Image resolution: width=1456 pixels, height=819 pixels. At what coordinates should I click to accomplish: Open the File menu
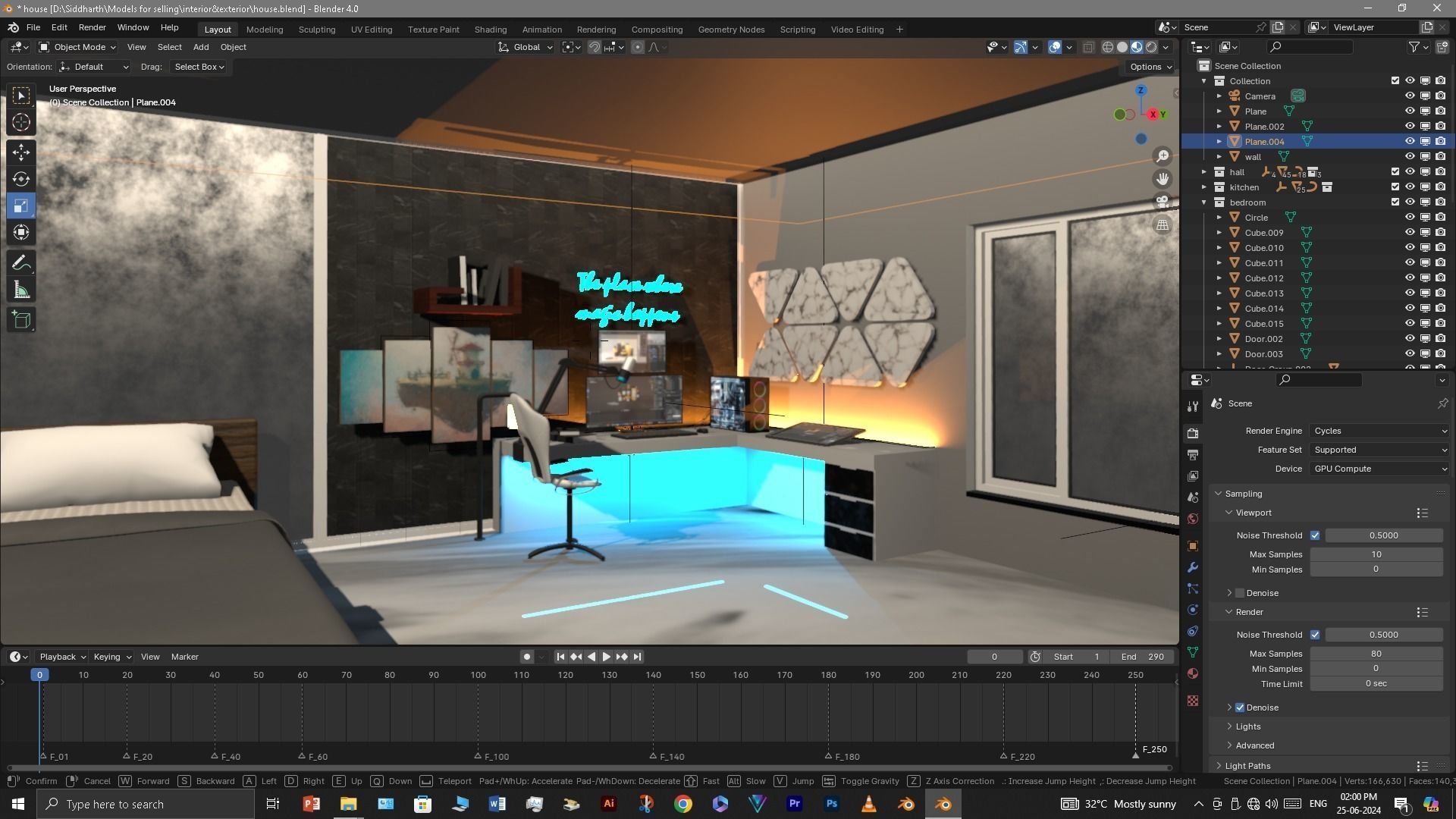(33, 27)
